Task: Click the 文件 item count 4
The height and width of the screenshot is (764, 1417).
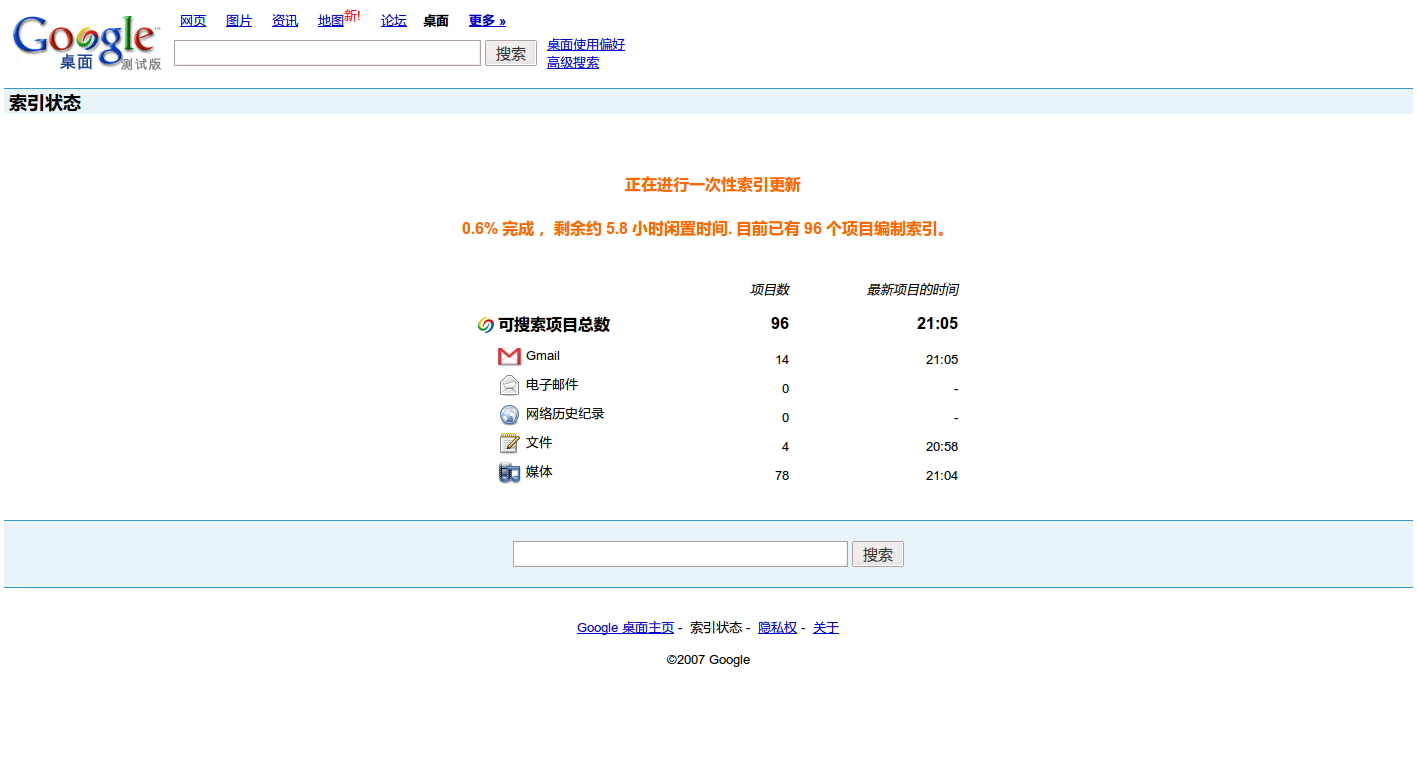Action: click(x=785, y=447)
